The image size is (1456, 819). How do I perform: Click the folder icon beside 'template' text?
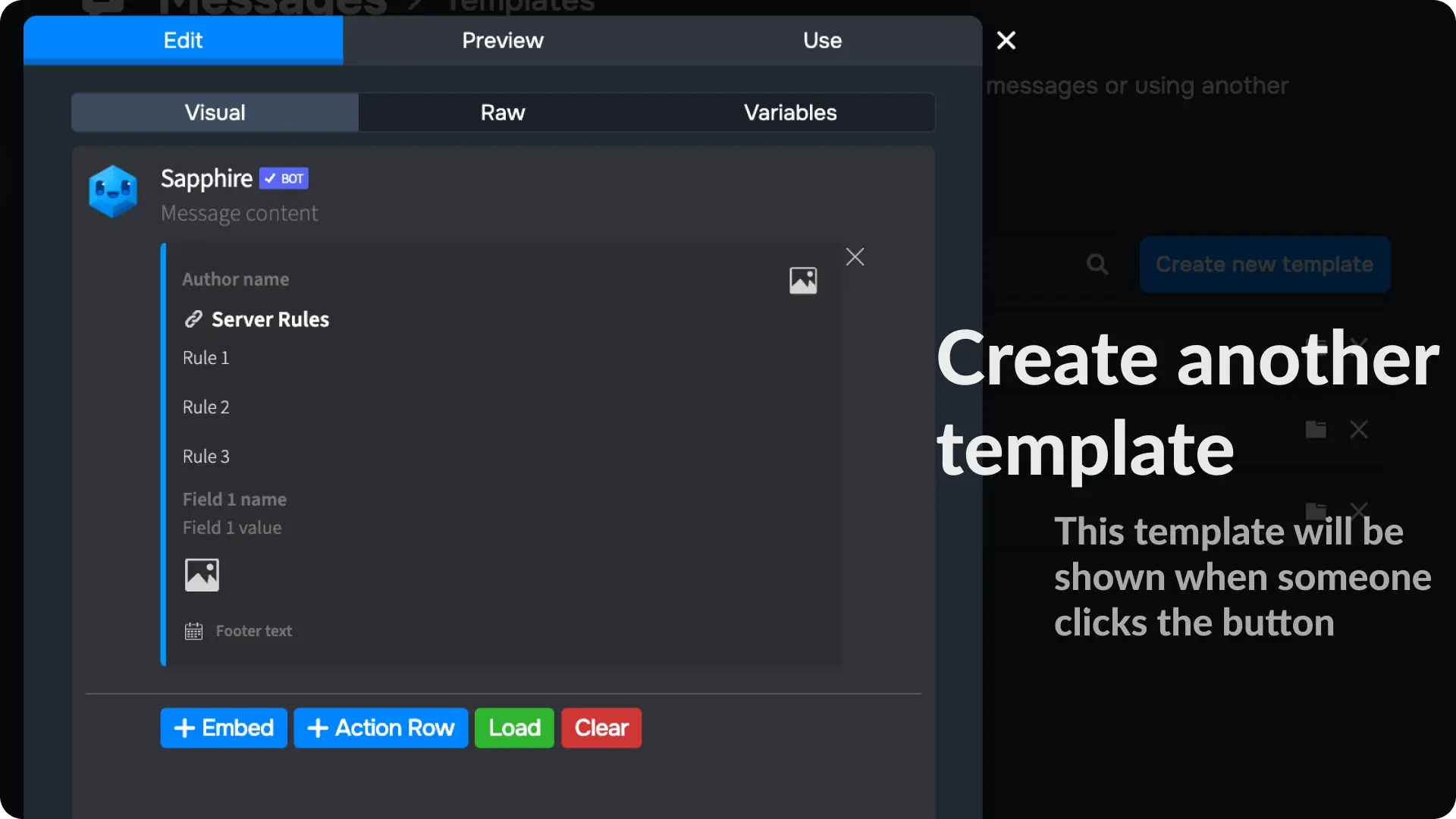[1316, 429]
